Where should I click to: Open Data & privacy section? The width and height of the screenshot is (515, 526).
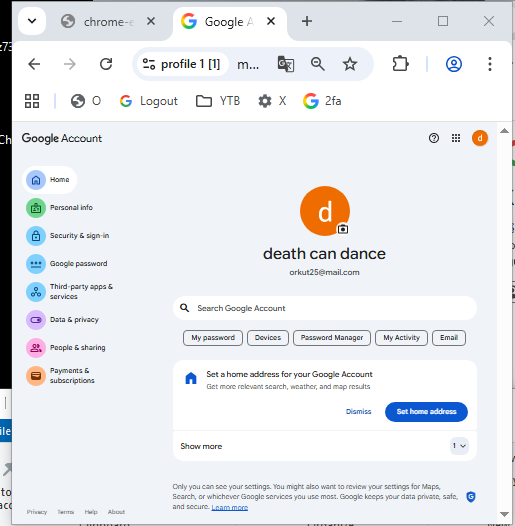click(62, 320)
